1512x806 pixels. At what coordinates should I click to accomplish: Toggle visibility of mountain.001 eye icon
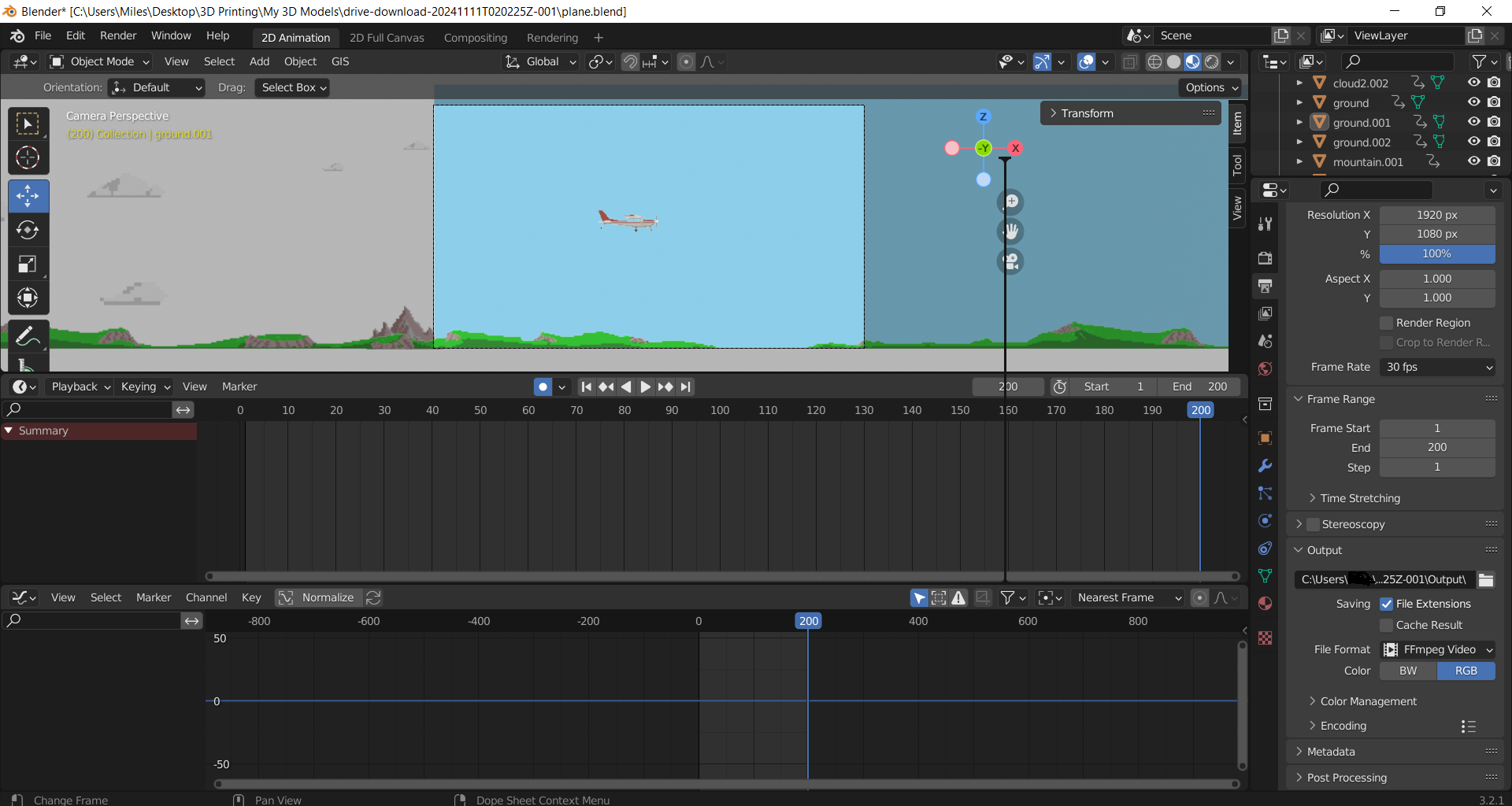(x=1473, y=161)
